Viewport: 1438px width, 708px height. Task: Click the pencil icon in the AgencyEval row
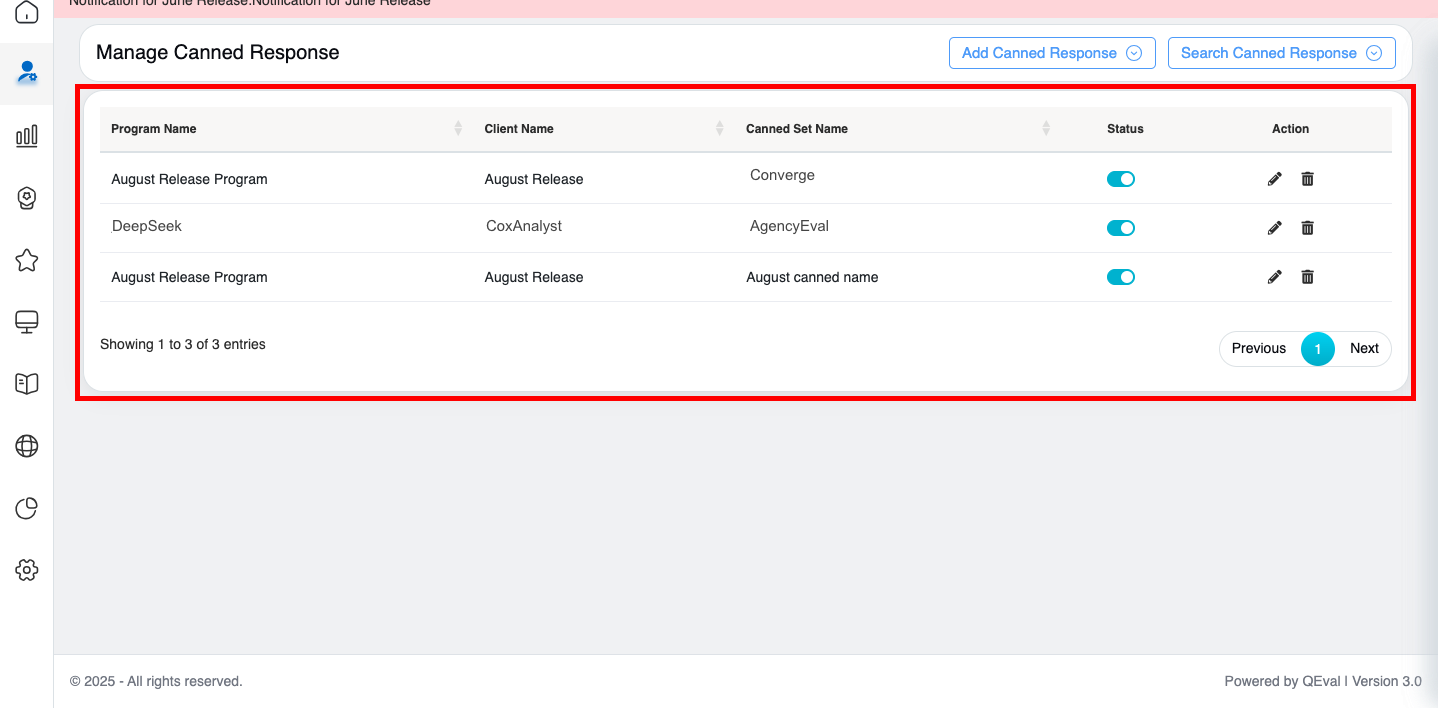[1274, 228]
